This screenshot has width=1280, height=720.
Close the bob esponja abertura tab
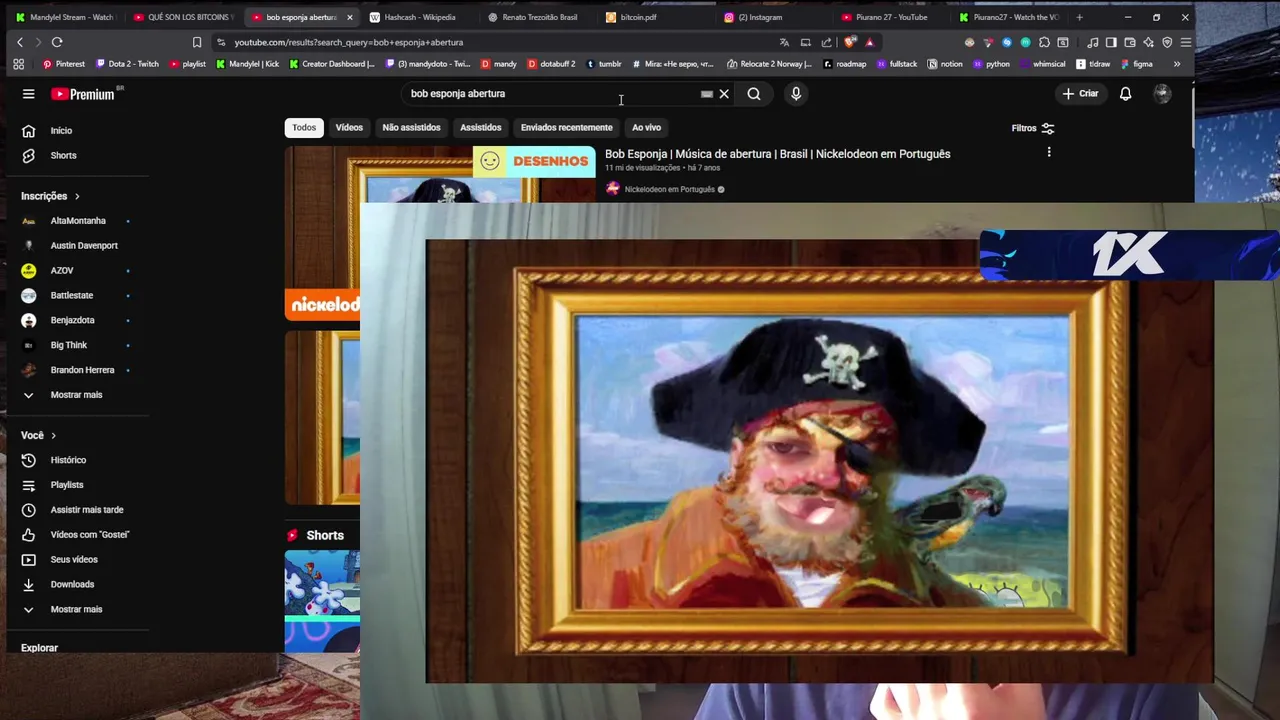pos(349,17)
